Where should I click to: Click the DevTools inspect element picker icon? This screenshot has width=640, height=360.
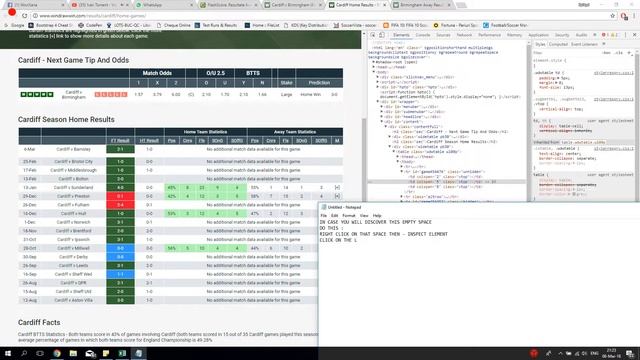tap(373, 35)
